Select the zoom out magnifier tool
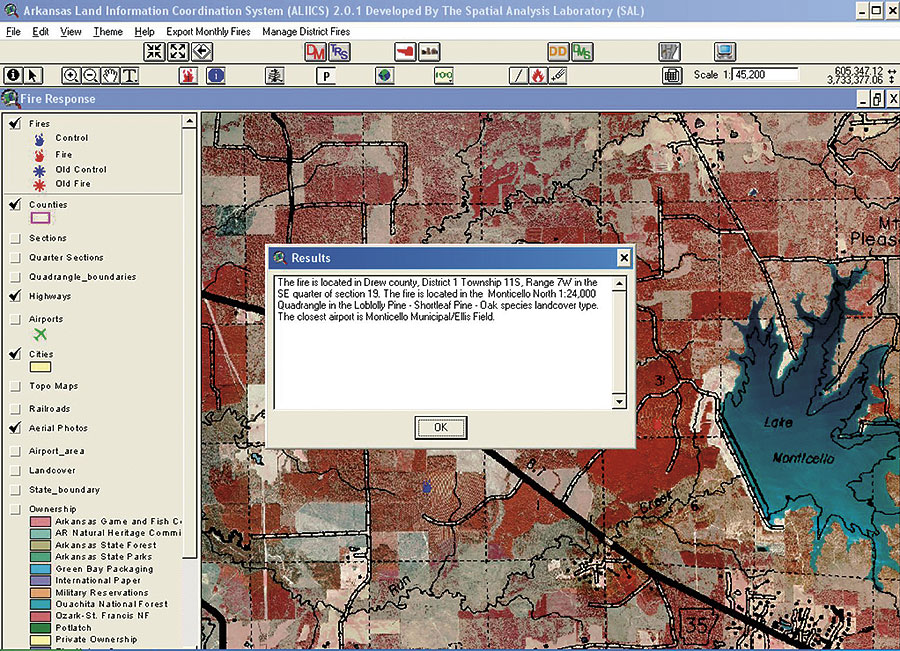The width and height of the screenshot is (900, 651). tap(90, 75)
